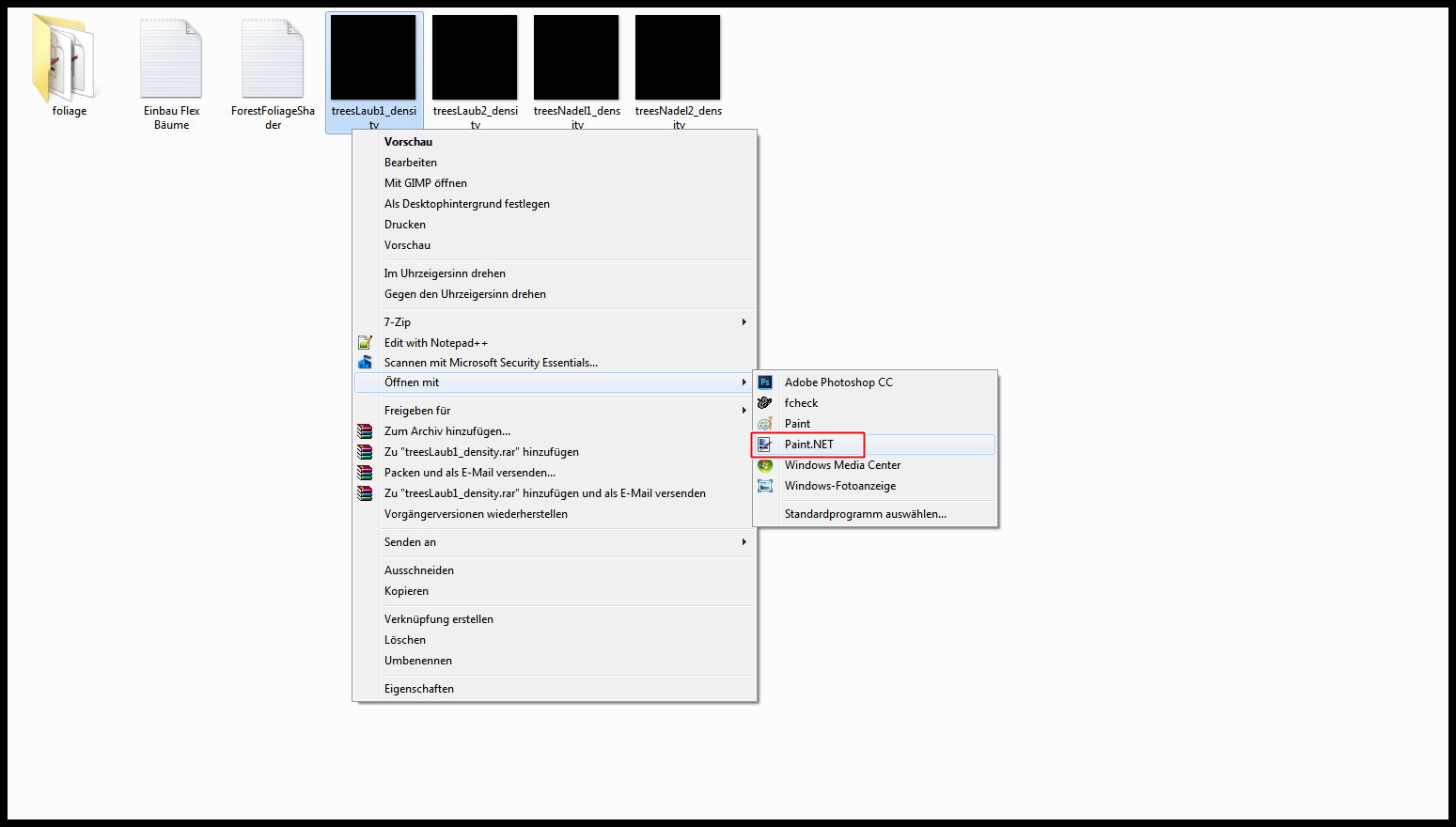Select the treesNadel1_density thumbnail
Viewport: 1456px width, 827px height.
pos(576,58)
